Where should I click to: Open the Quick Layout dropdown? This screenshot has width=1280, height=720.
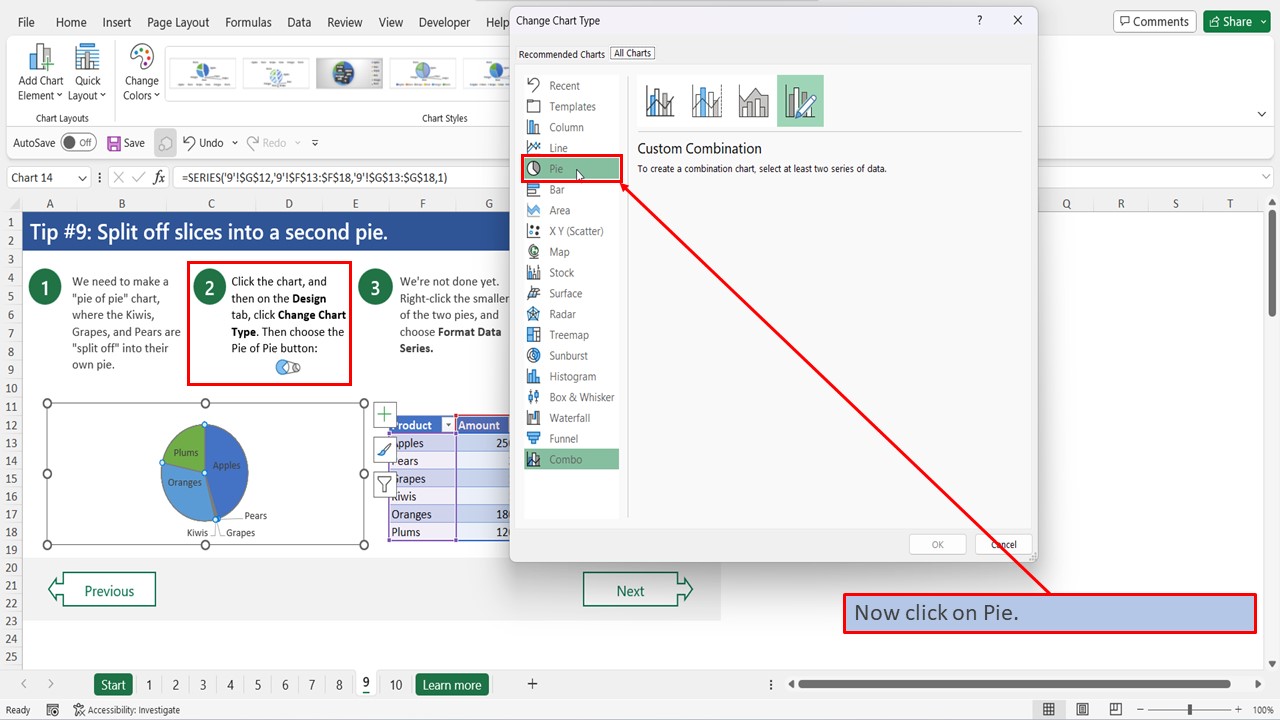88,72
